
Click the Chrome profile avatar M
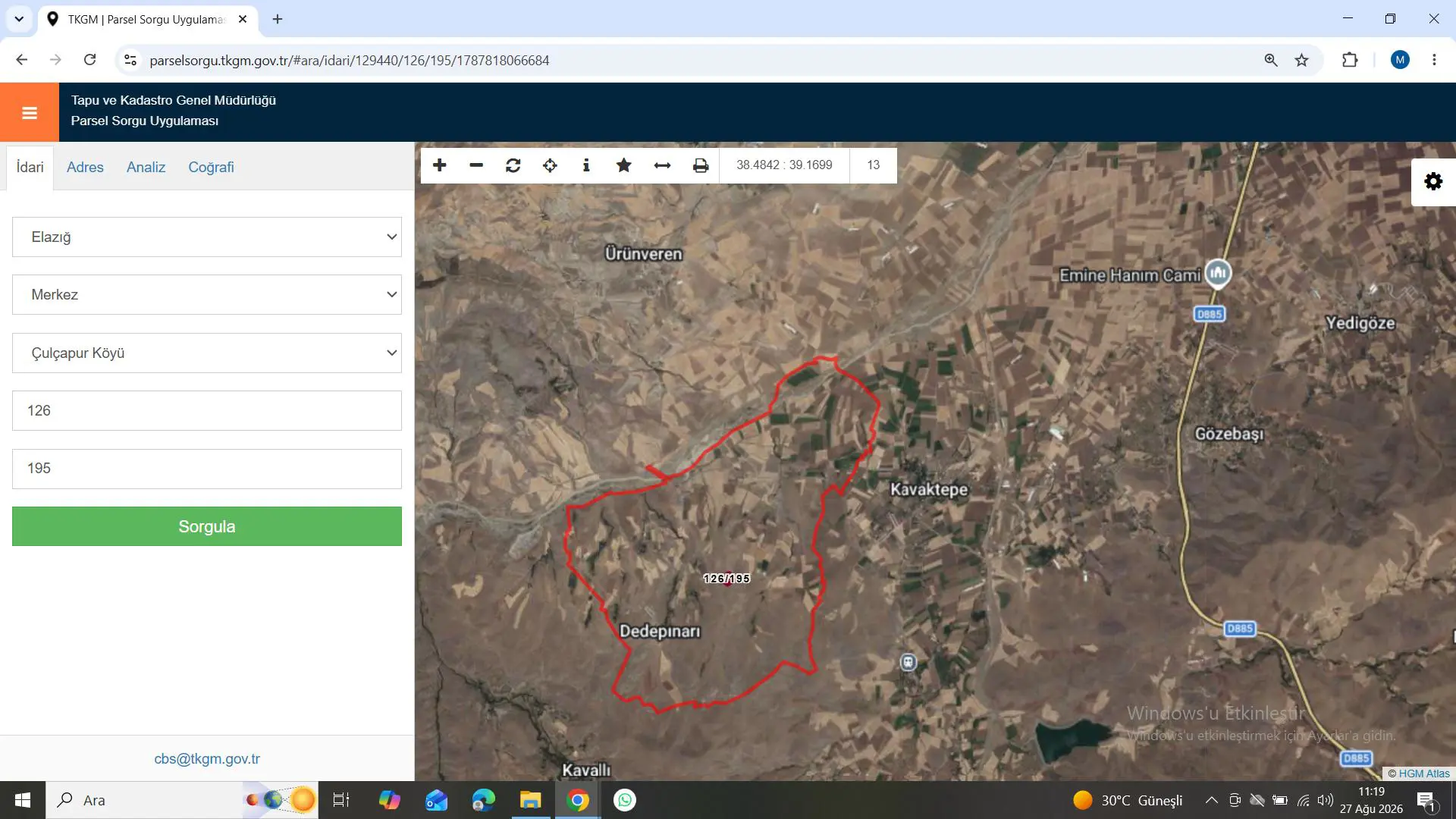tap(1400, 60)
